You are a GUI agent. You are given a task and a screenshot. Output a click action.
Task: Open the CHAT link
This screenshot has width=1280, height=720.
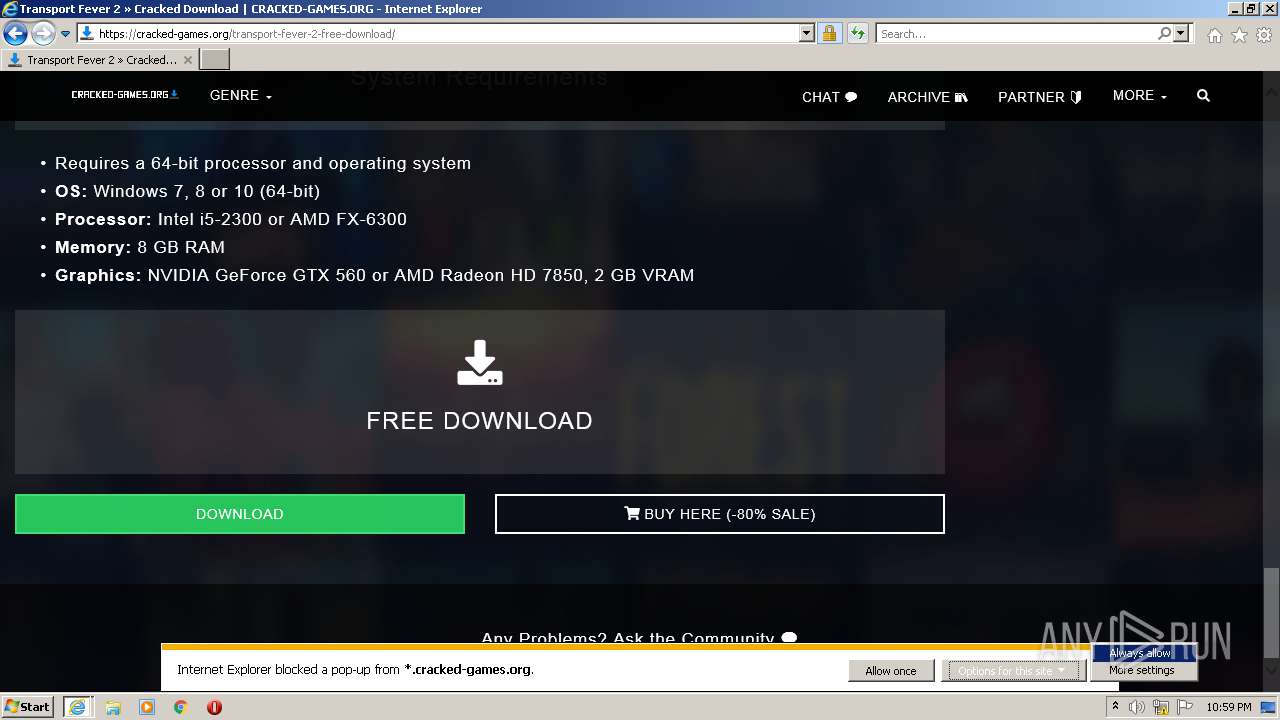pos(829,97)
